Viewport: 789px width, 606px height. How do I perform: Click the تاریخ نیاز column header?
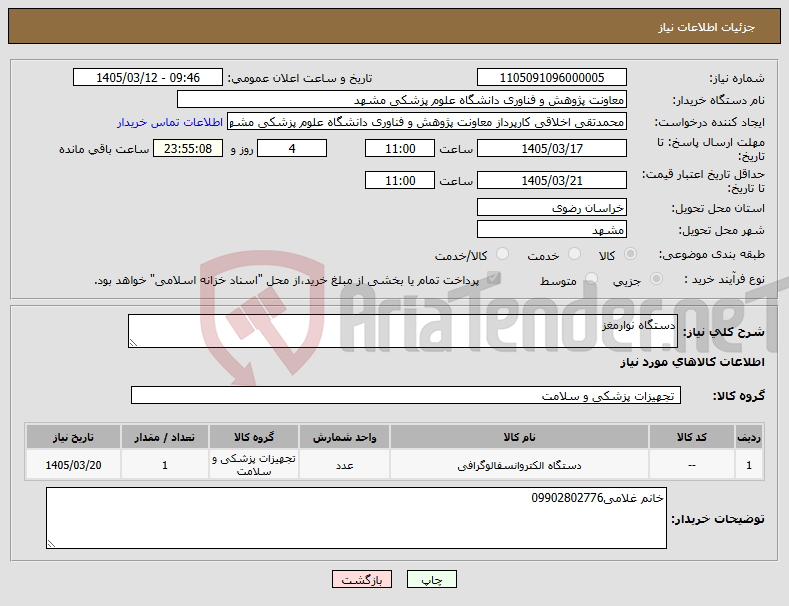point(73,437)
